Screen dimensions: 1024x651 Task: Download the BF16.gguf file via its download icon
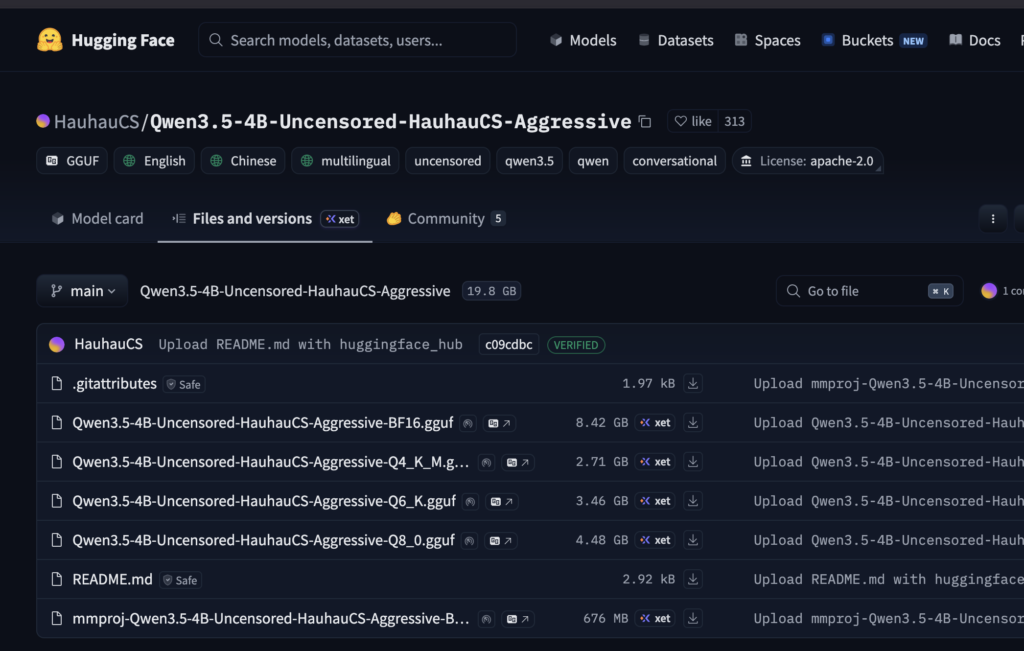point(692,423)
